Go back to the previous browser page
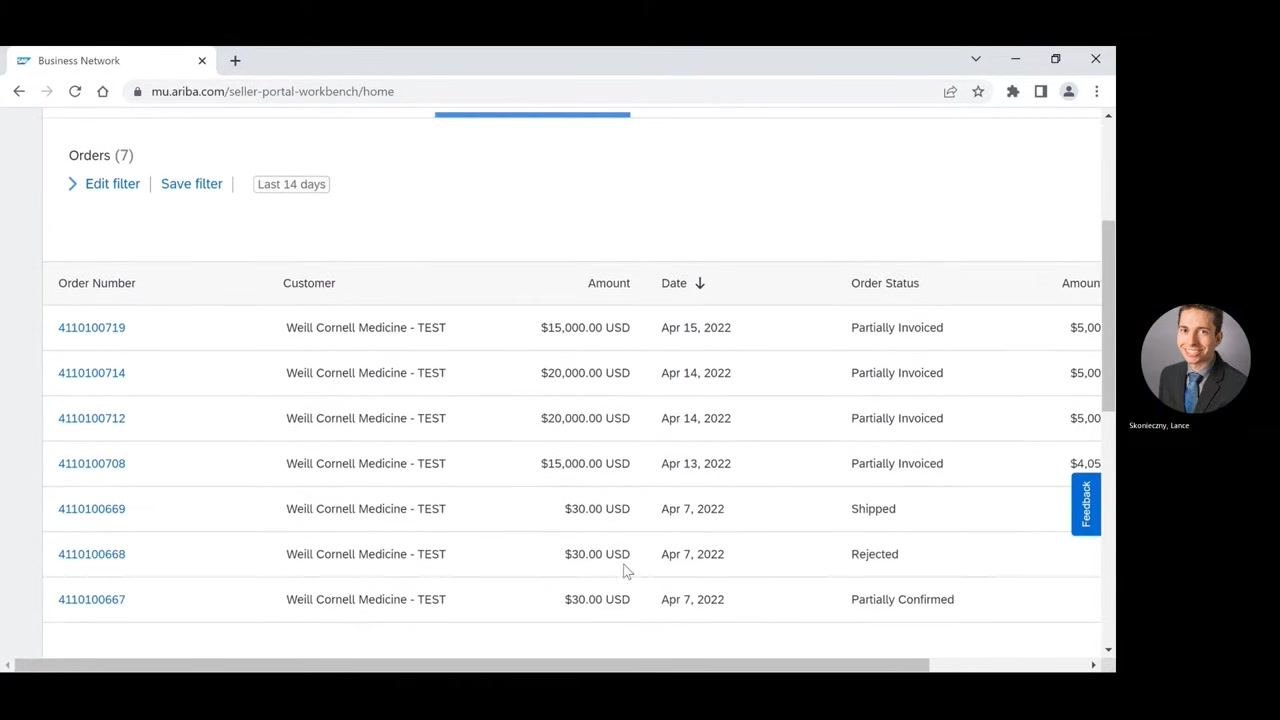Screen dimensions: 1280x720 [19, 91]
